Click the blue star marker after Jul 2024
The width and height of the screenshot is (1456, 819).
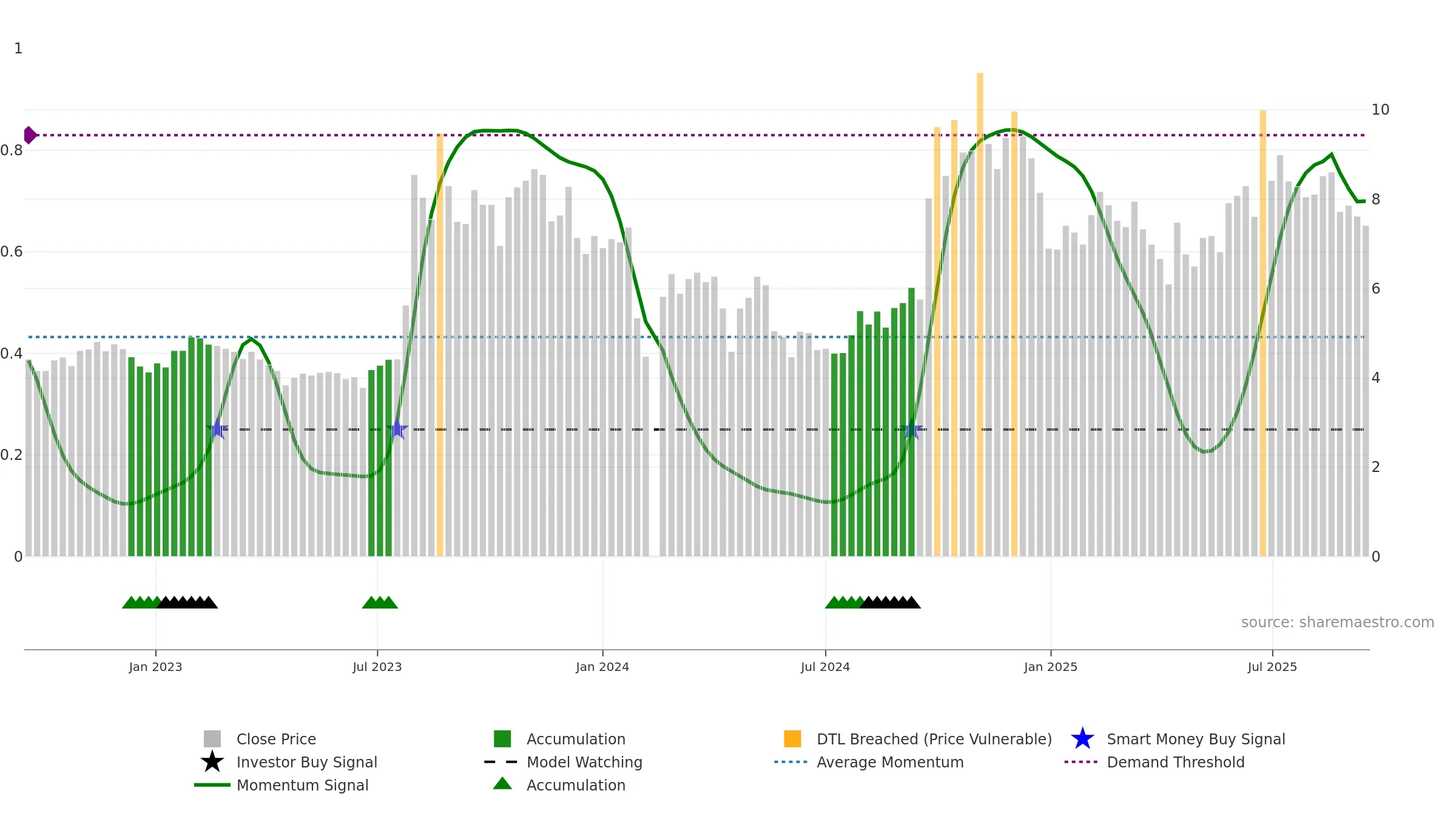point(911,429)
